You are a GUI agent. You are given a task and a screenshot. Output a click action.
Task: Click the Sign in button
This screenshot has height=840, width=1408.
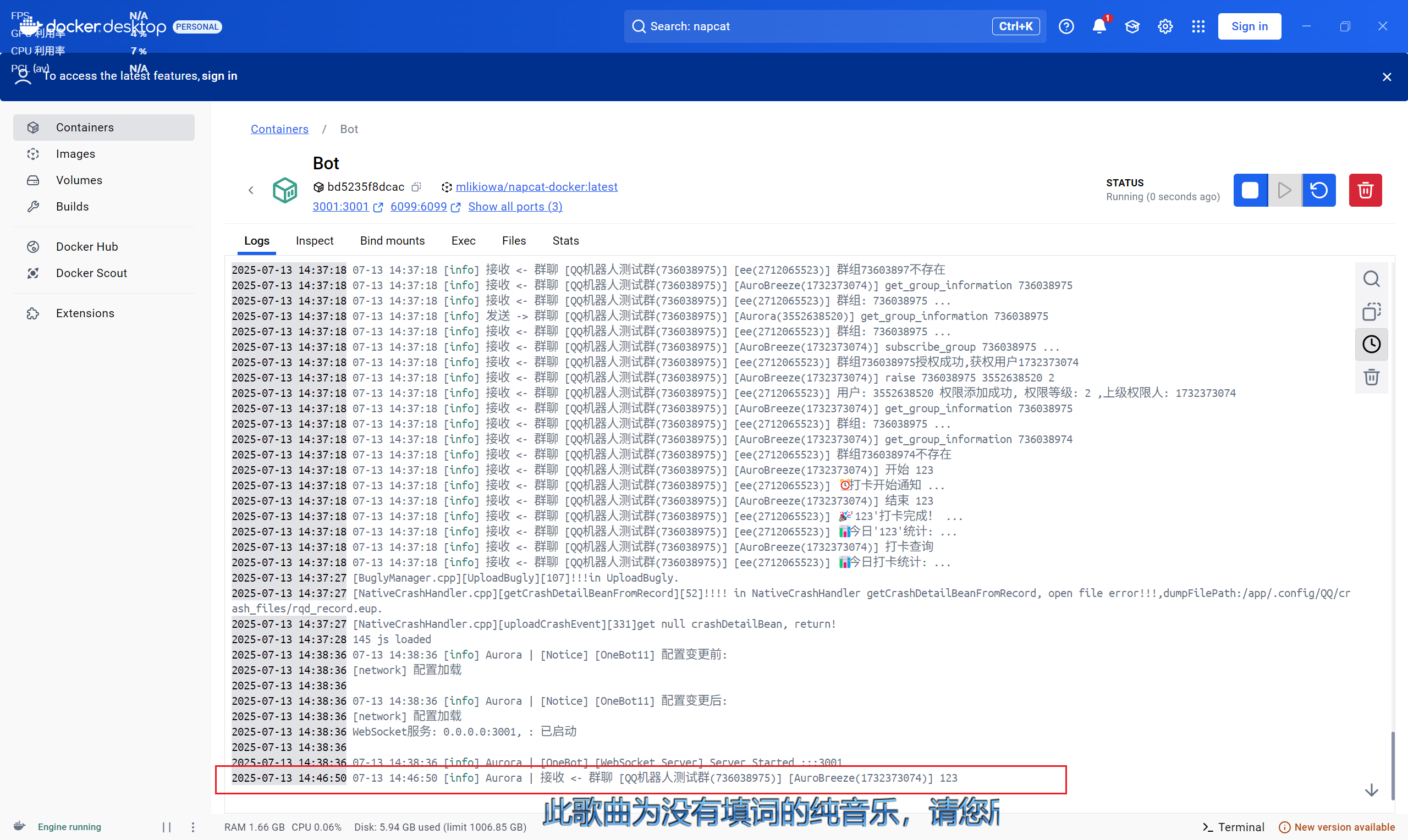tap(1249, 26)
